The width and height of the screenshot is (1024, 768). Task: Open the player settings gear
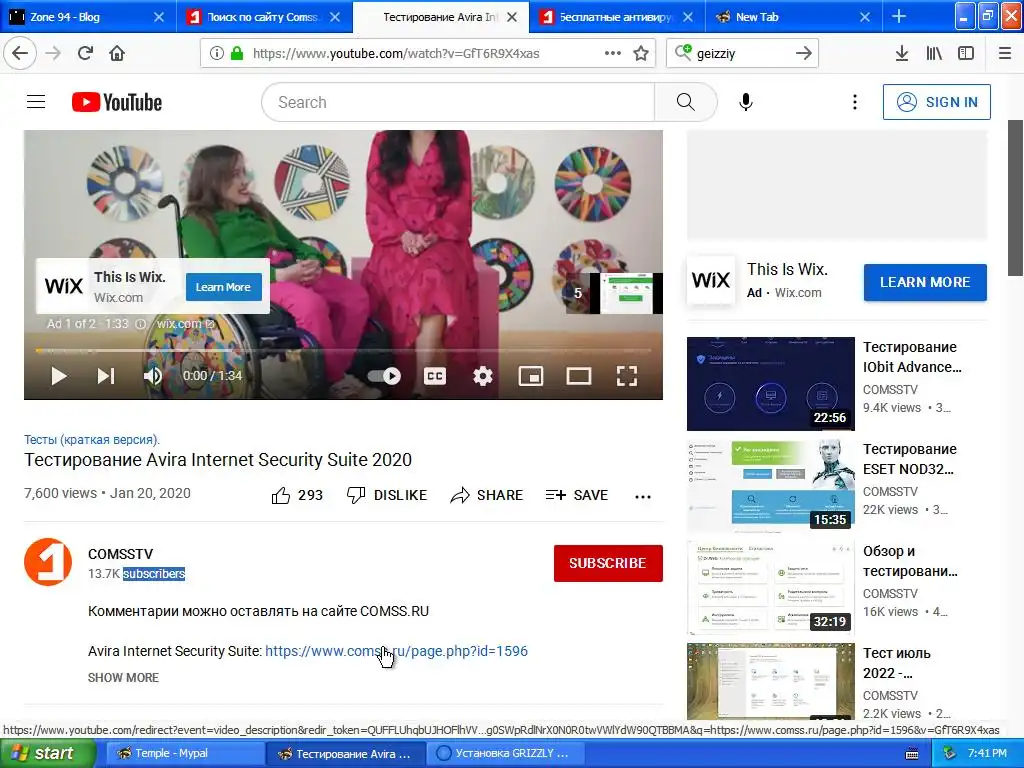coord(483,376)
